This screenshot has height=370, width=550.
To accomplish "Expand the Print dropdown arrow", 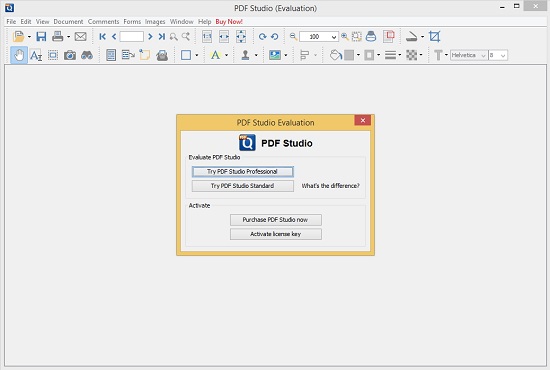I will (x=68, y=36).
